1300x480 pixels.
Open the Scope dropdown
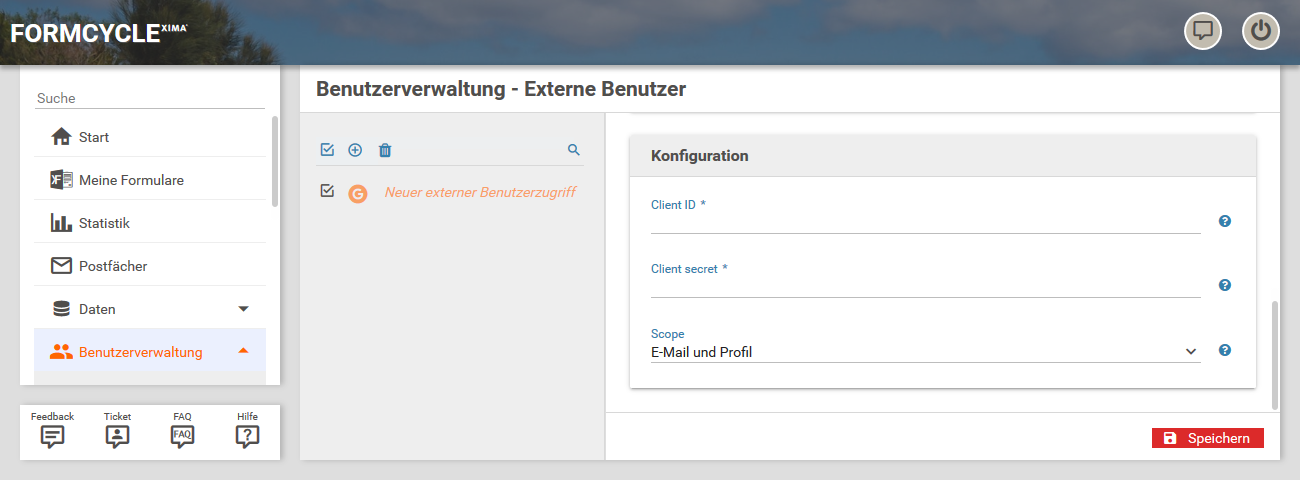click(x=924, y=352)
